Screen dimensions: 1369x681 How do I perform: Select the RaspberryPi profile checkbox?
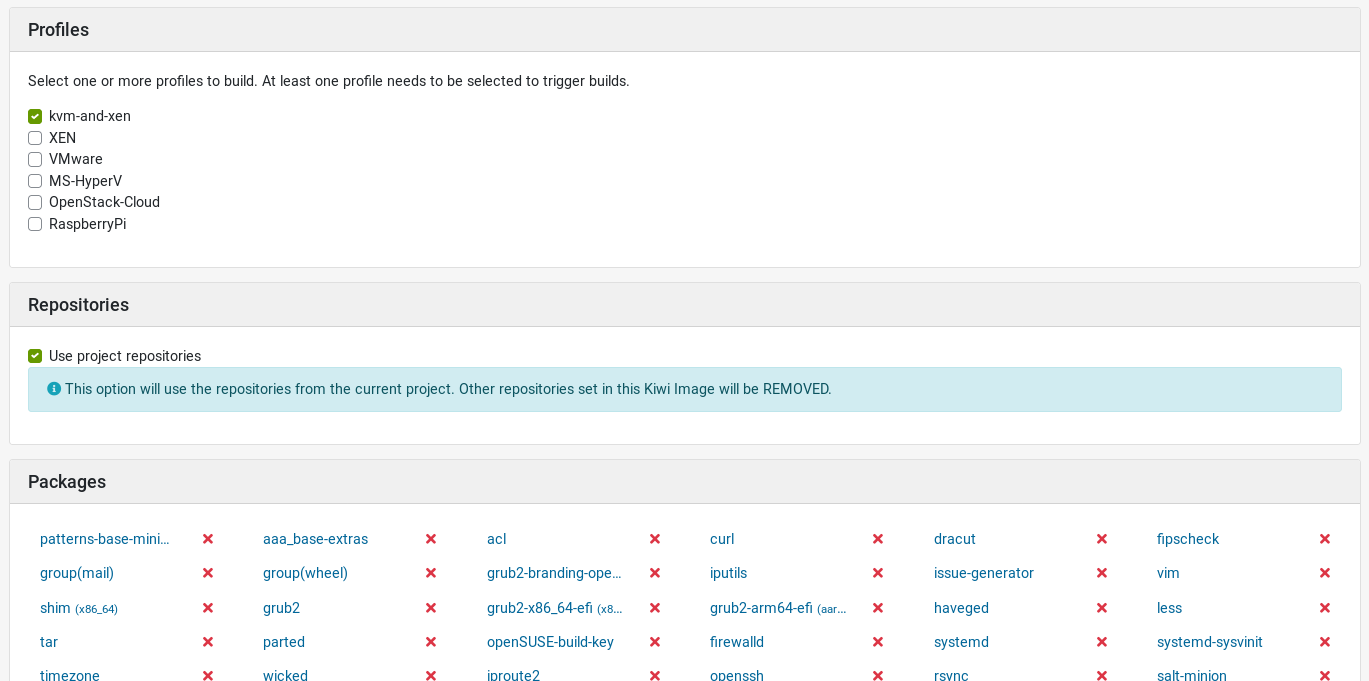click(x=35, y=224)
